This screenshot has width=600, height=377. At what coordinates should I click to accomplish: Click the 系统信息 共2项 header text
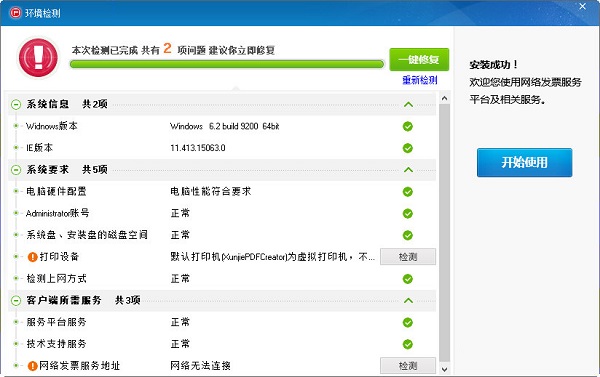coord(67,104)
